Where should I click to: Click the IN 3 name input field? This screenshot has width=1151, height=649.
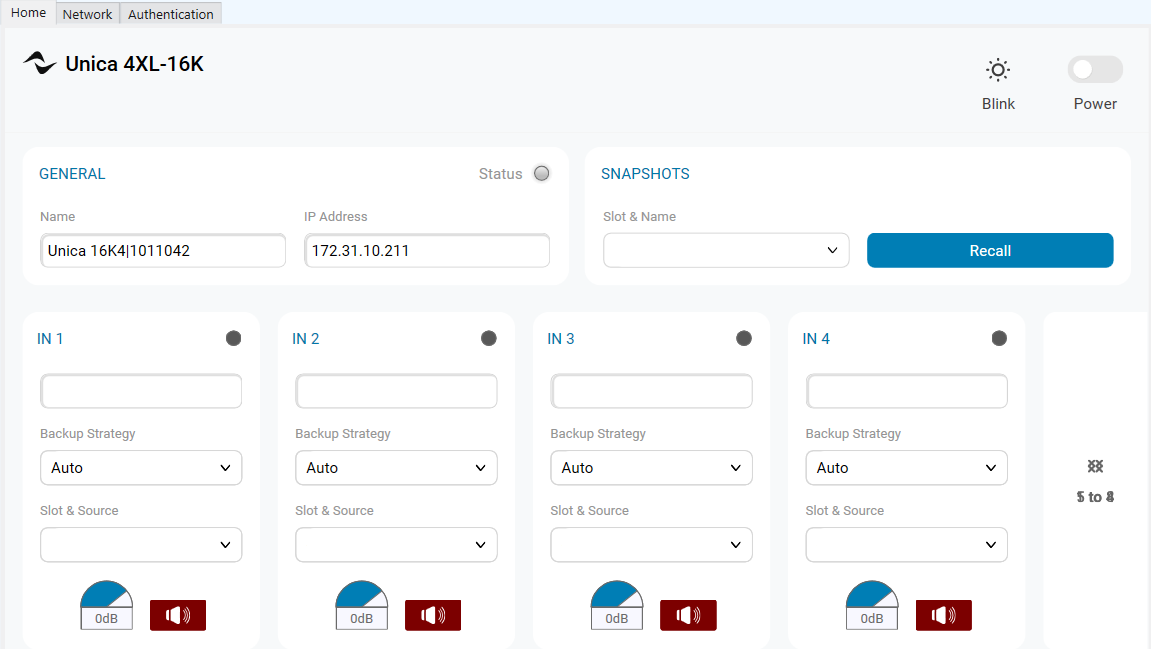point(651,391)
